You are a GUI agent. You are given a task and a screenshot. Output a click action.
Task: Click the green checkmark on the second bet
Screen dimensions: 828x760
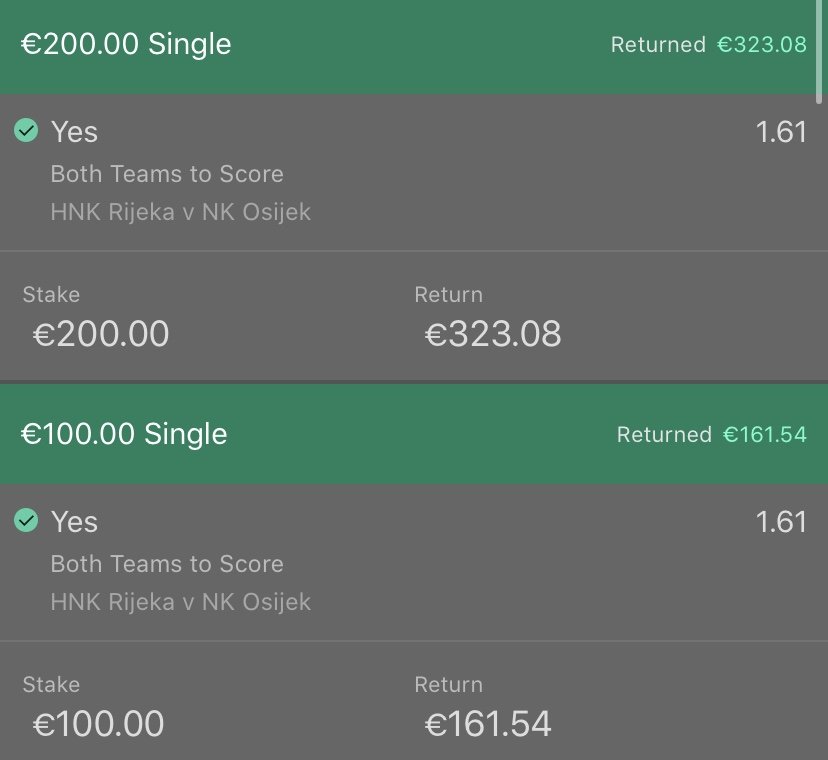(x=26, y=520)
